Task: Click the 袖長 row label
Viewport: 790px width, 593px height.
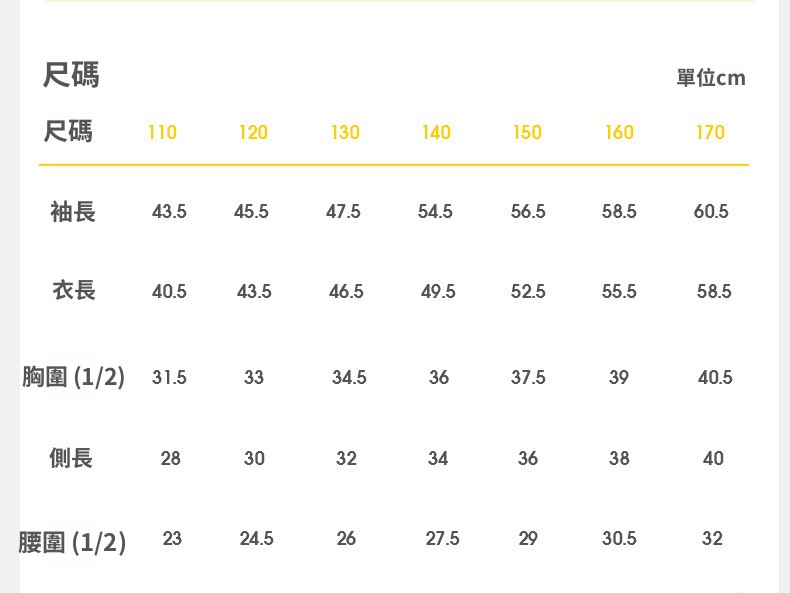Action: (73, 211)
